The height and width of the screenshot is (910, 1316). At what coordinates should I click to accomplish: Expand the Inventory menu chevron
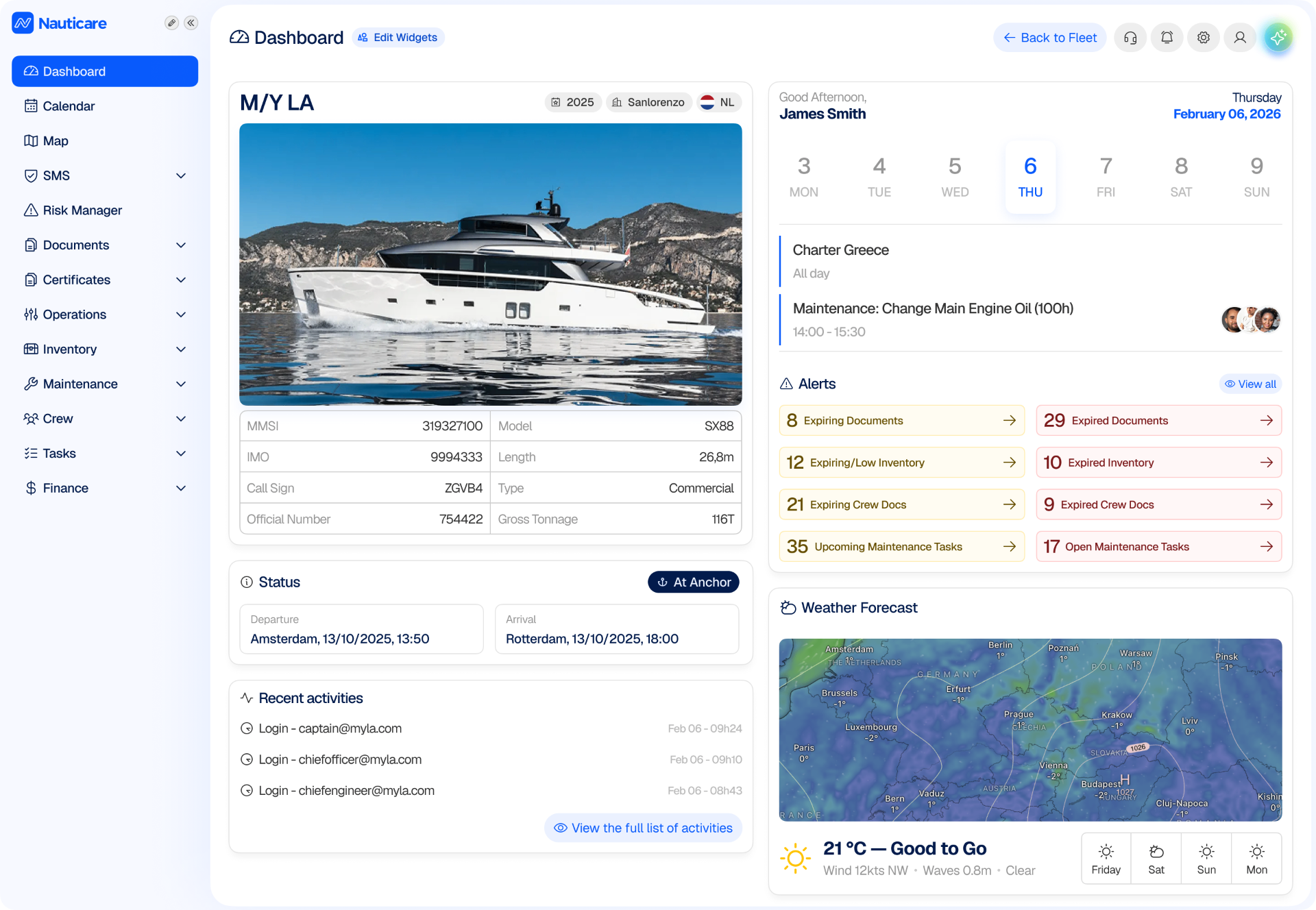tap(181, 349)
